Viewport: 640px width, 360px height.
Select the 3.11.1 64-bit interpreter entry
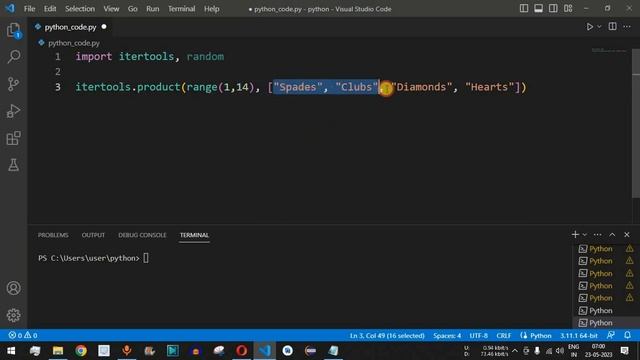pyautogui.click(x=578, y=336)
